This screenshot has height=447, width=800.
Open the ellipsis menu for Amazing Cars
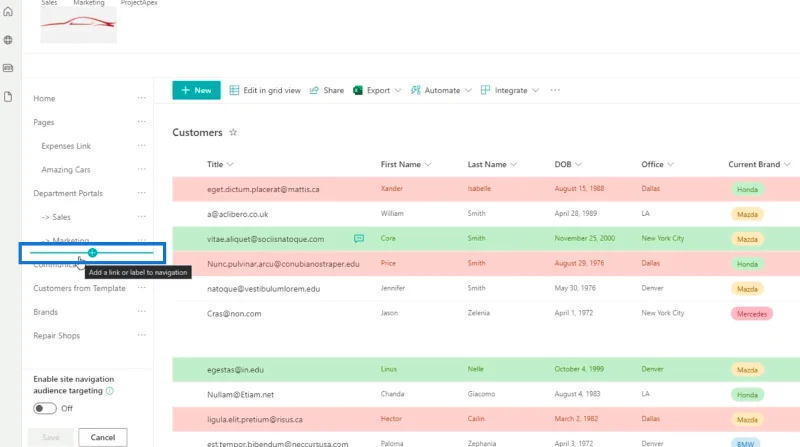pos(141,169)
